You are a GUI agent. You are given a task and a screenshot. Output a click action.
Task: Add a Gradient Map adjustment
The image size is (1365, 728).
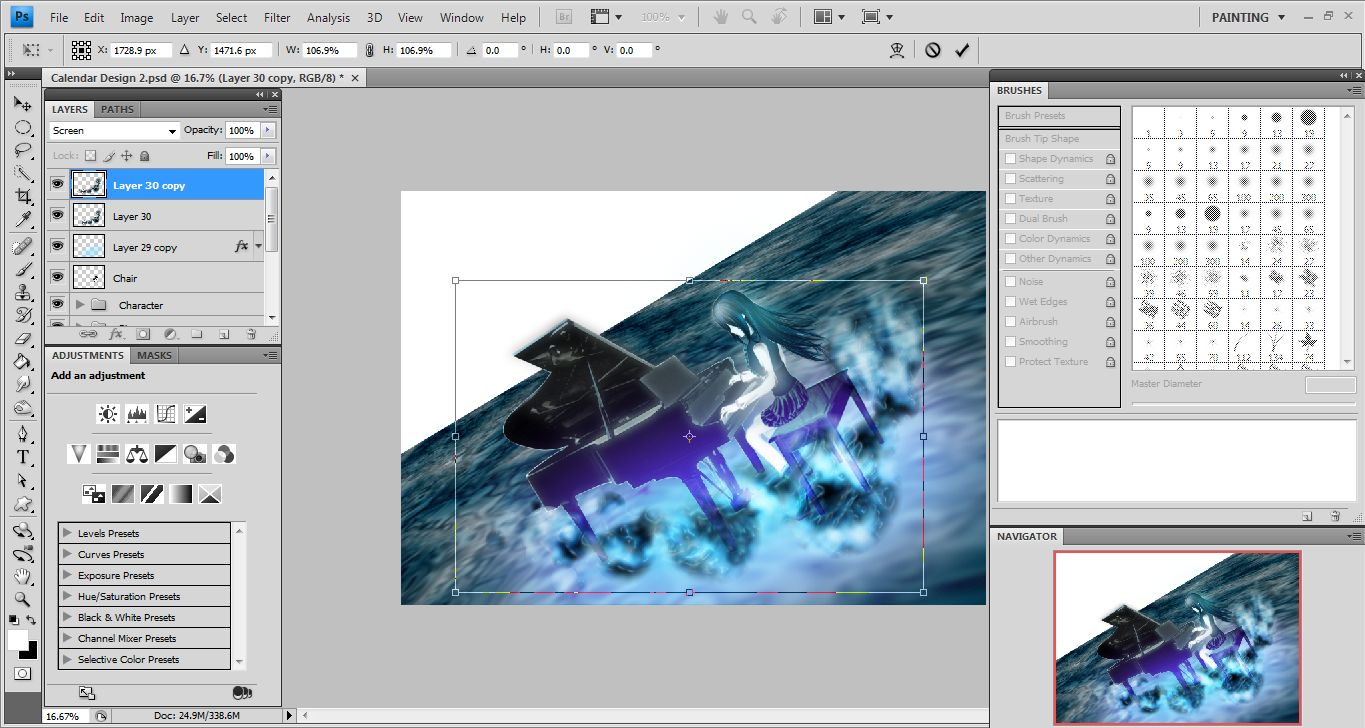coord(181,493)
